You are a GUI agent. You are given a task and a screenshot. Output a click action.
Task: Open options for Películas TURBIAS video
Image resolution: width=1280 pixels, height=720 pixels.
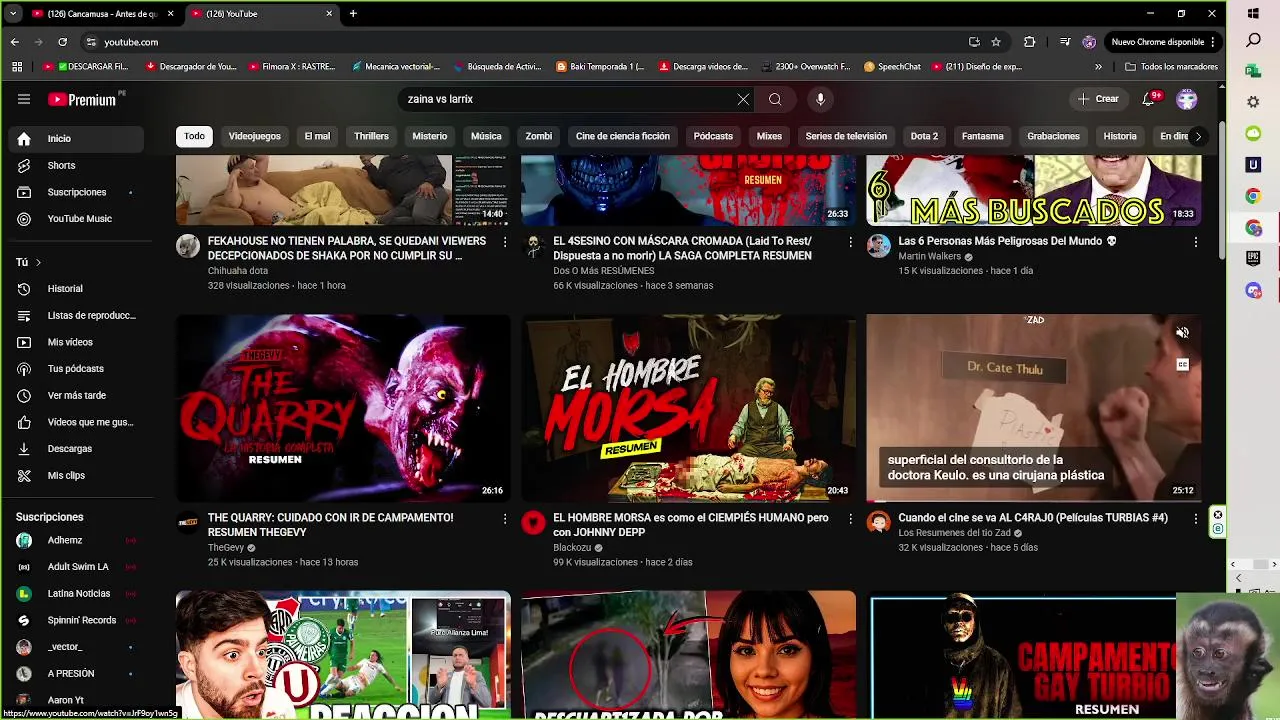(1195, 520)
